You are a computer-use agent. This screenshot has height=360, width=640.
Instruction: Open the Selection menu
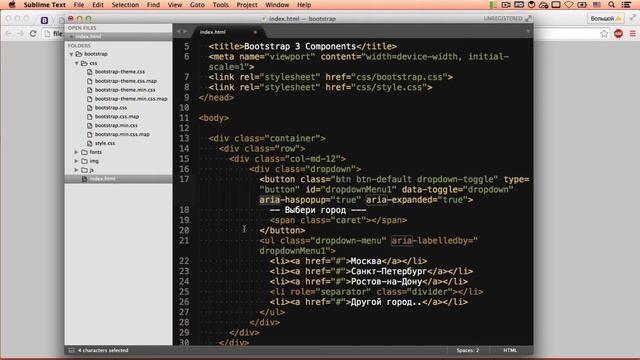tap(125, 5)
